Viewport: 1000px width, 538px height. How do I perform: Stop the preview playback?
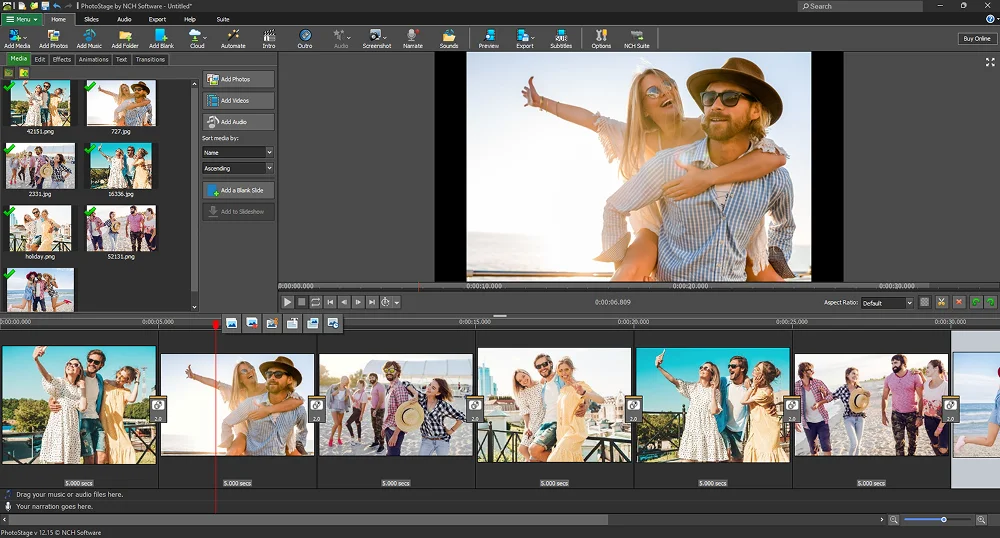coord(302,302)
